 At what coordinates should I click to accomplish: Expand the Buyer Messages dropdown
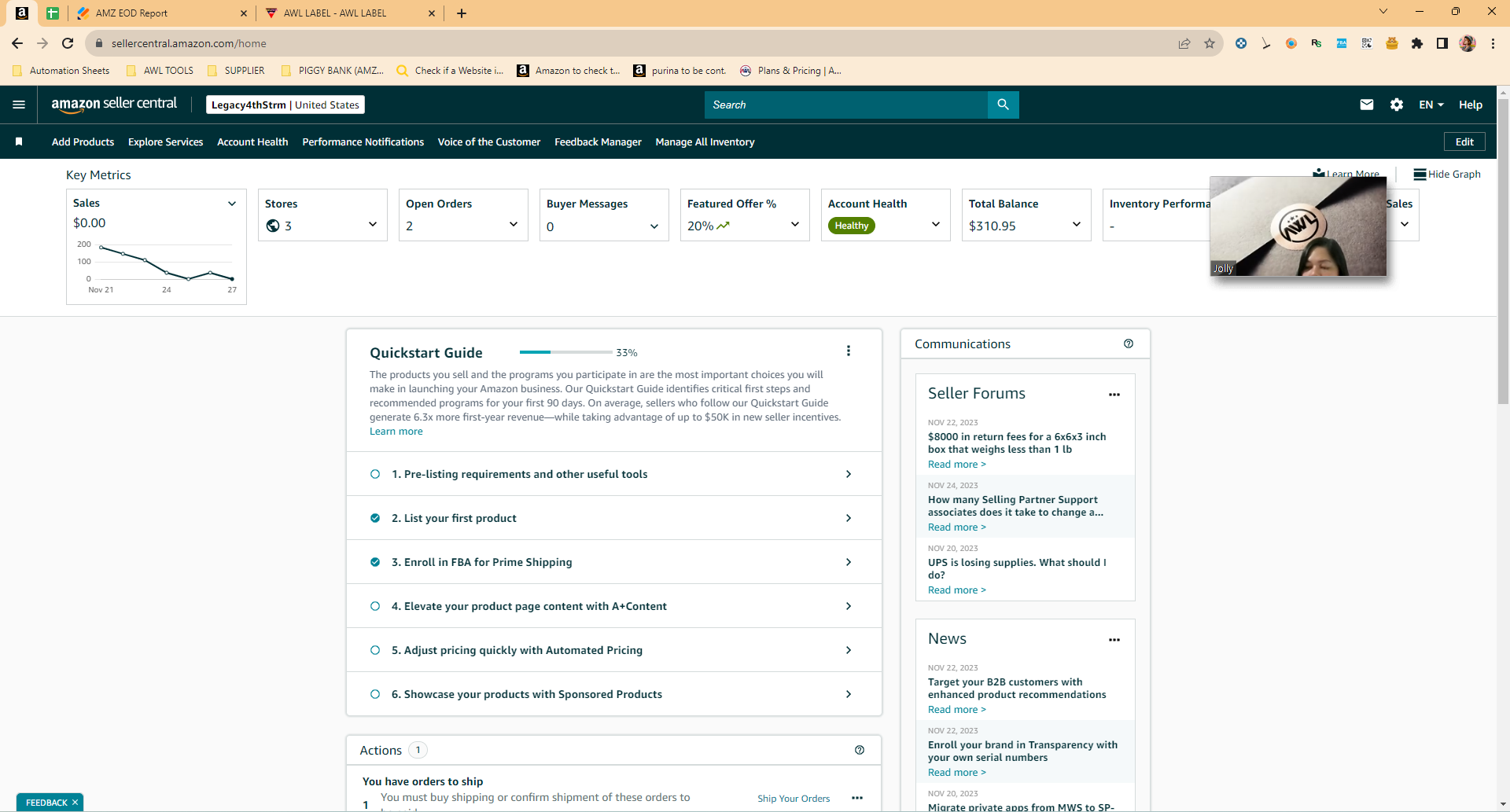[654, 226]
